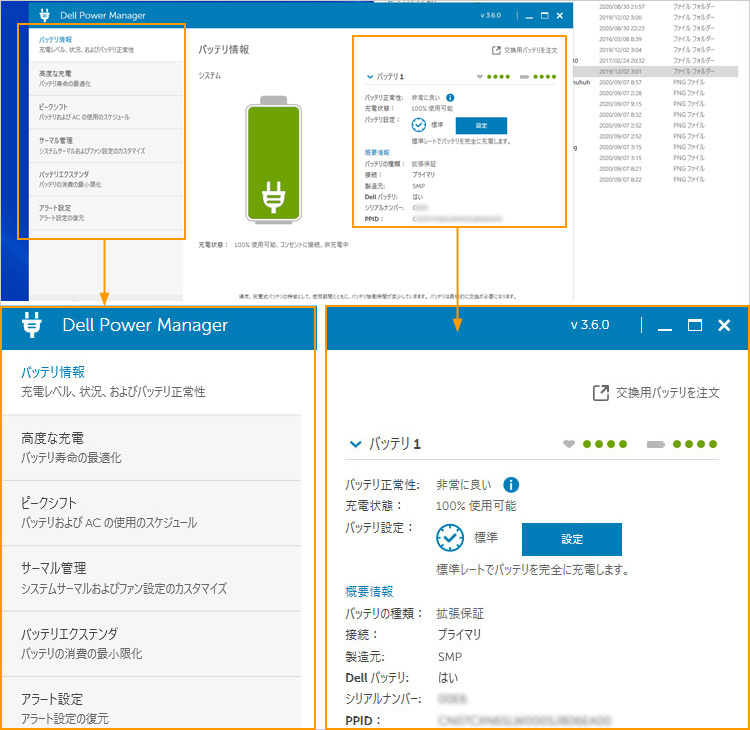Click the v 3.6.0 version label in the enlarged title bar

pyautogui.click(x=590, y=325)
